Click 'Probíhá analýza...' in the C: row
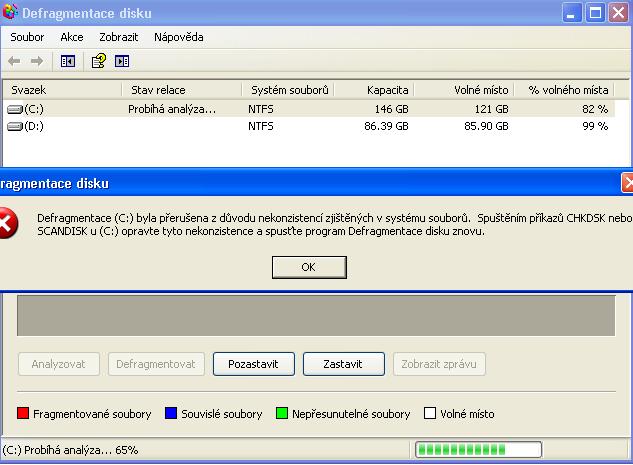Viewport: 633px width, 465px height. 172,109
